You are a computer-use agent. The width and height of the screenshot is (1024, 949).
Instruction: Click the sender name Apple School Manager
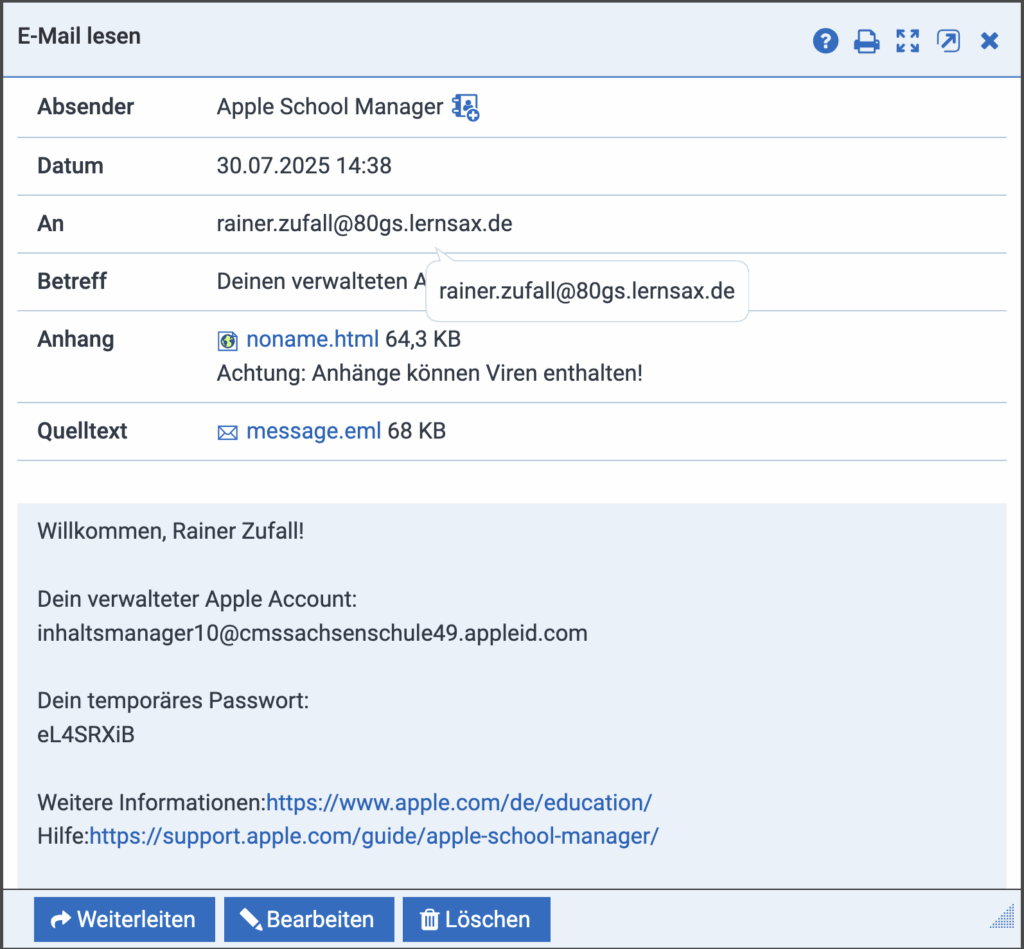coord(330,106)
